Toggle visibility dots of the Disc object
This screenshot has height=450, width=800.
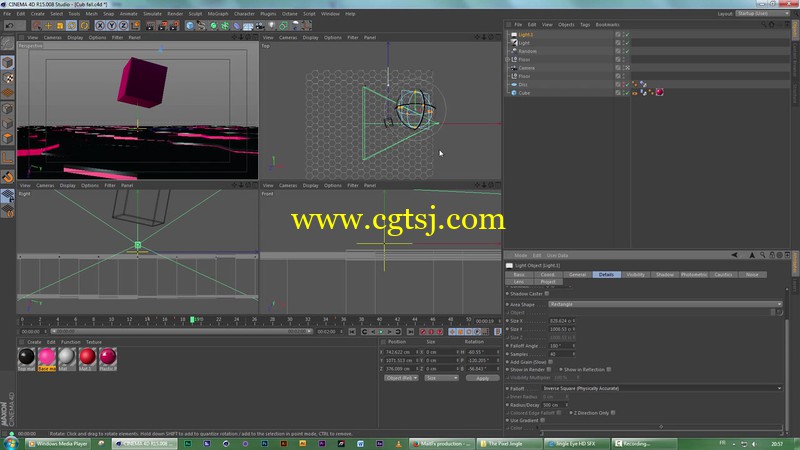(x=623, y=84)
